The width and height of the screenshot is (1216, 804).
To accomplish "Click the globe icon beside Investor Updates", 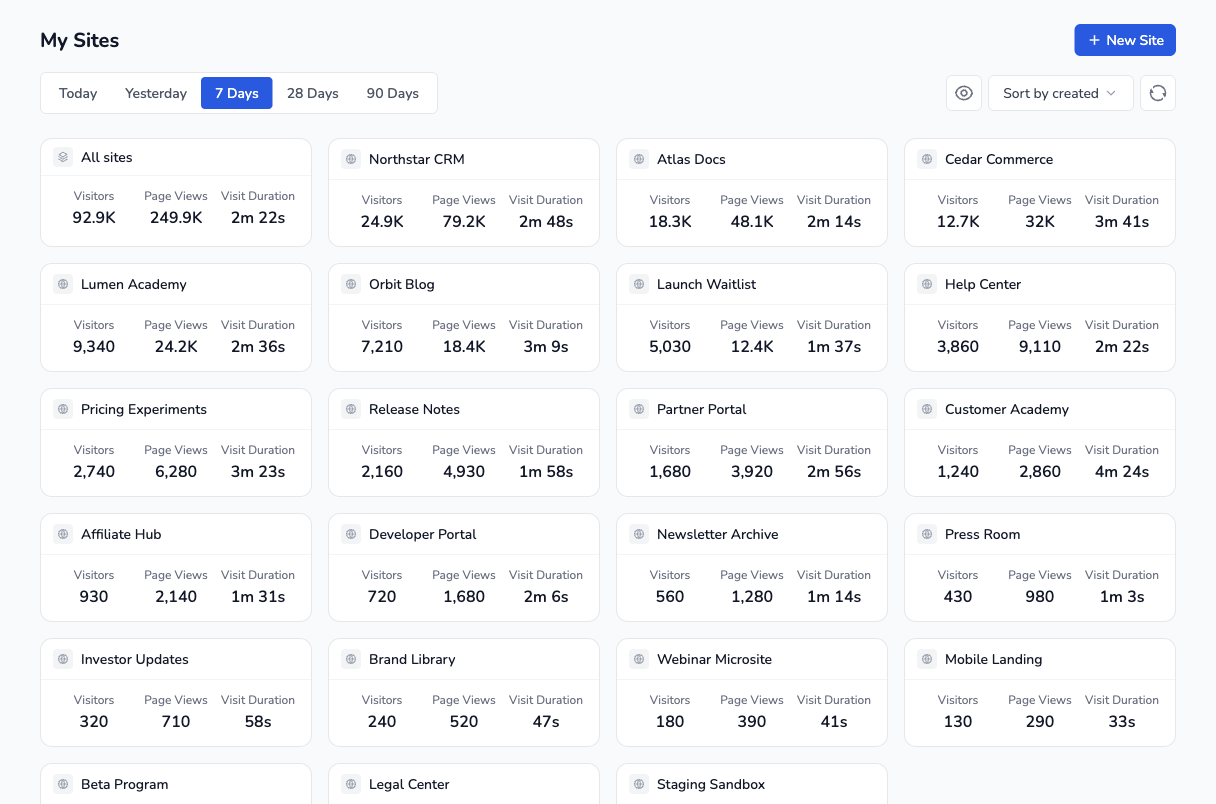I will point(63,659).
